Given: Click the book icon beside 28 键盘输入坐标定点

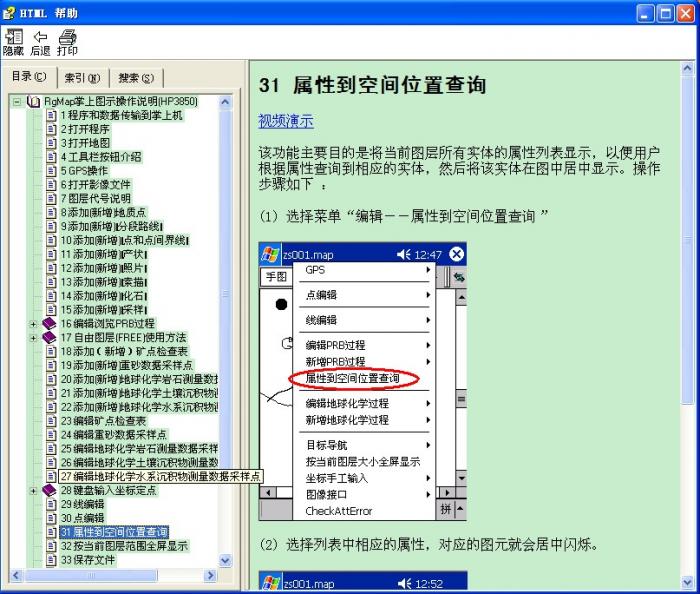Looking at the screenshot, I should pyautogui.click(x=50, y=491).
